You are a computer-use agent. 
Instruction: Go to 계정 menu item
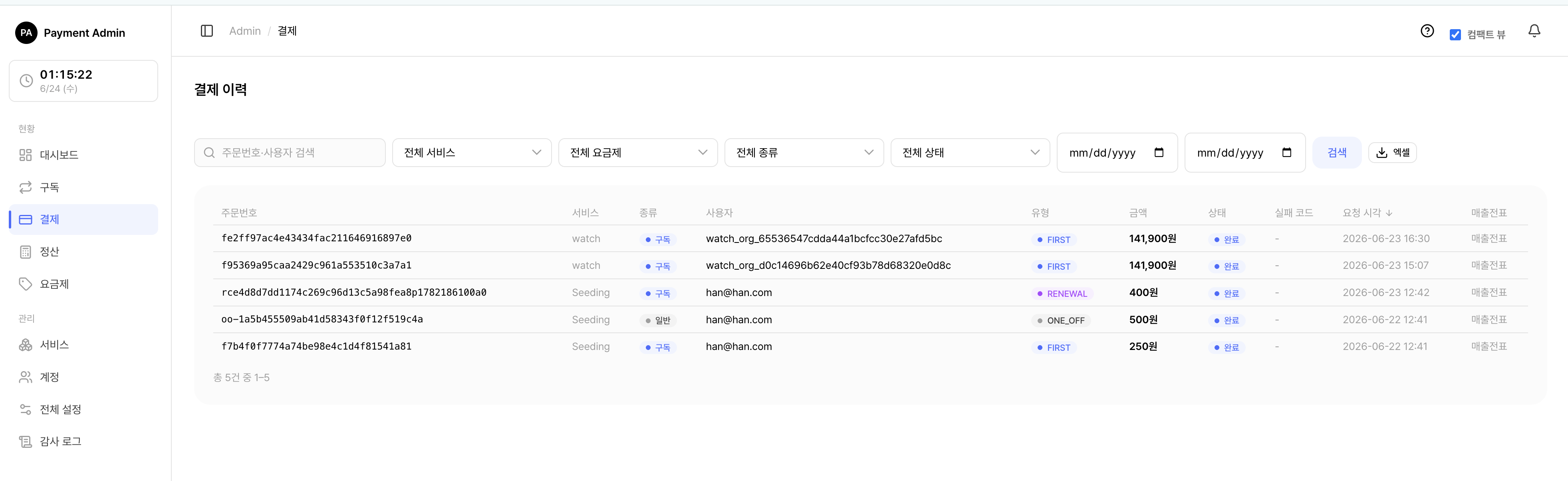point(84,378)
